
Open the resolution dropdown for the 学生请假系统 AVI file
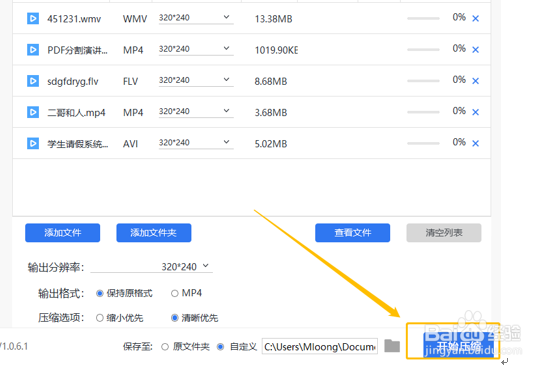(196, 143)
